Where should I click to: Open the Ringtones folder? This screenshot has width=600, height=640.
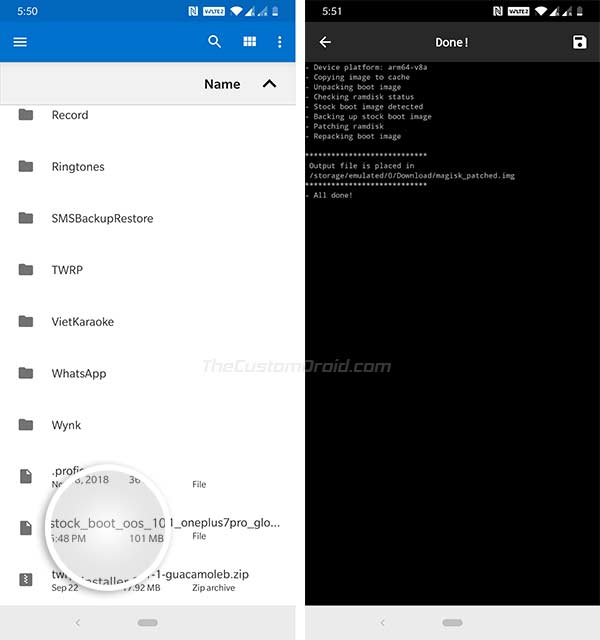click(148, 167)
